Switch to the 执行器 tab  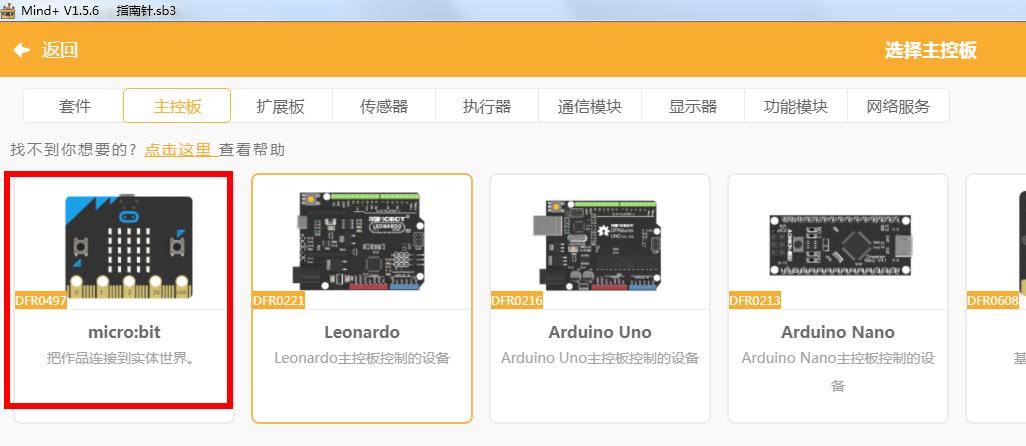tap(487, 106)
